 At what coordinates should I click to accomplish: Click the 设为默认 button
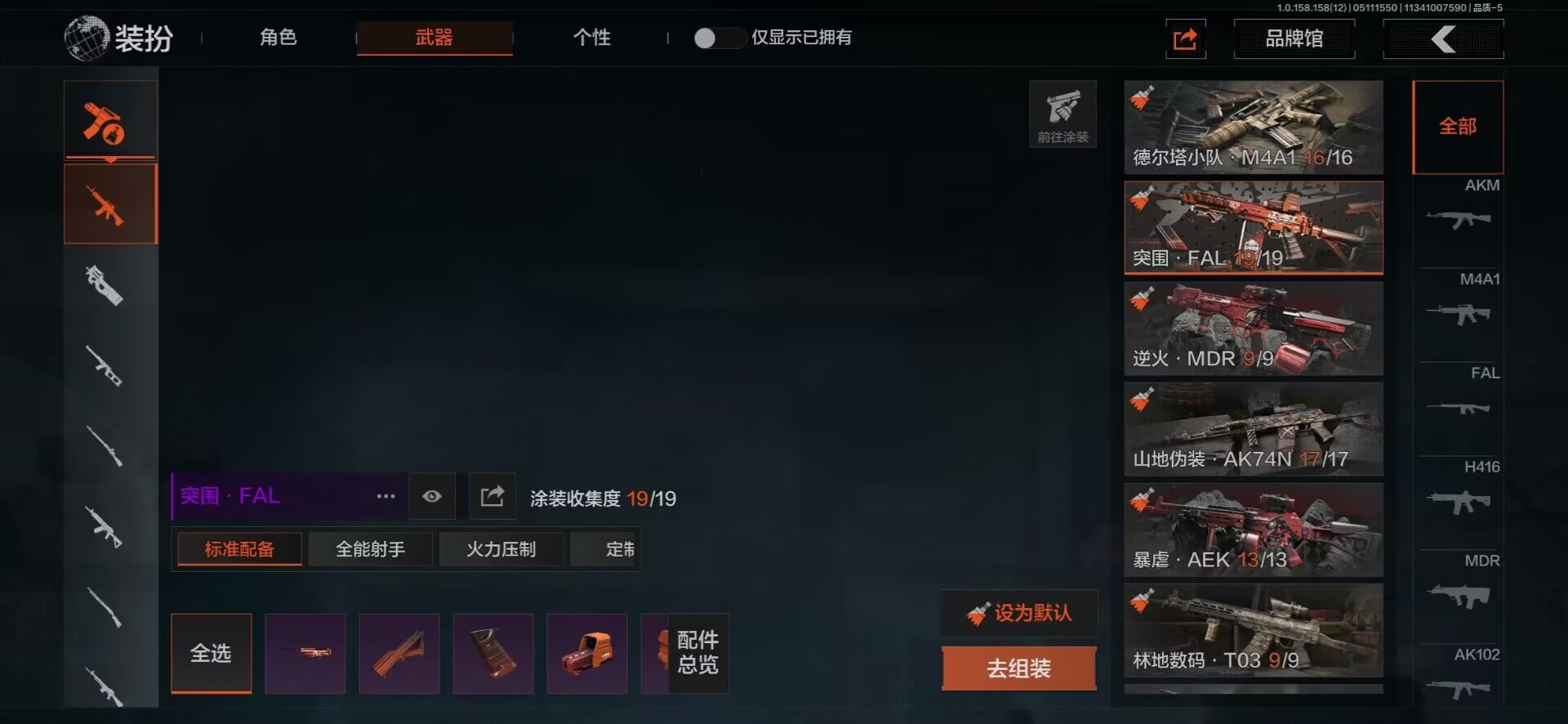(x=1019, y=613)
